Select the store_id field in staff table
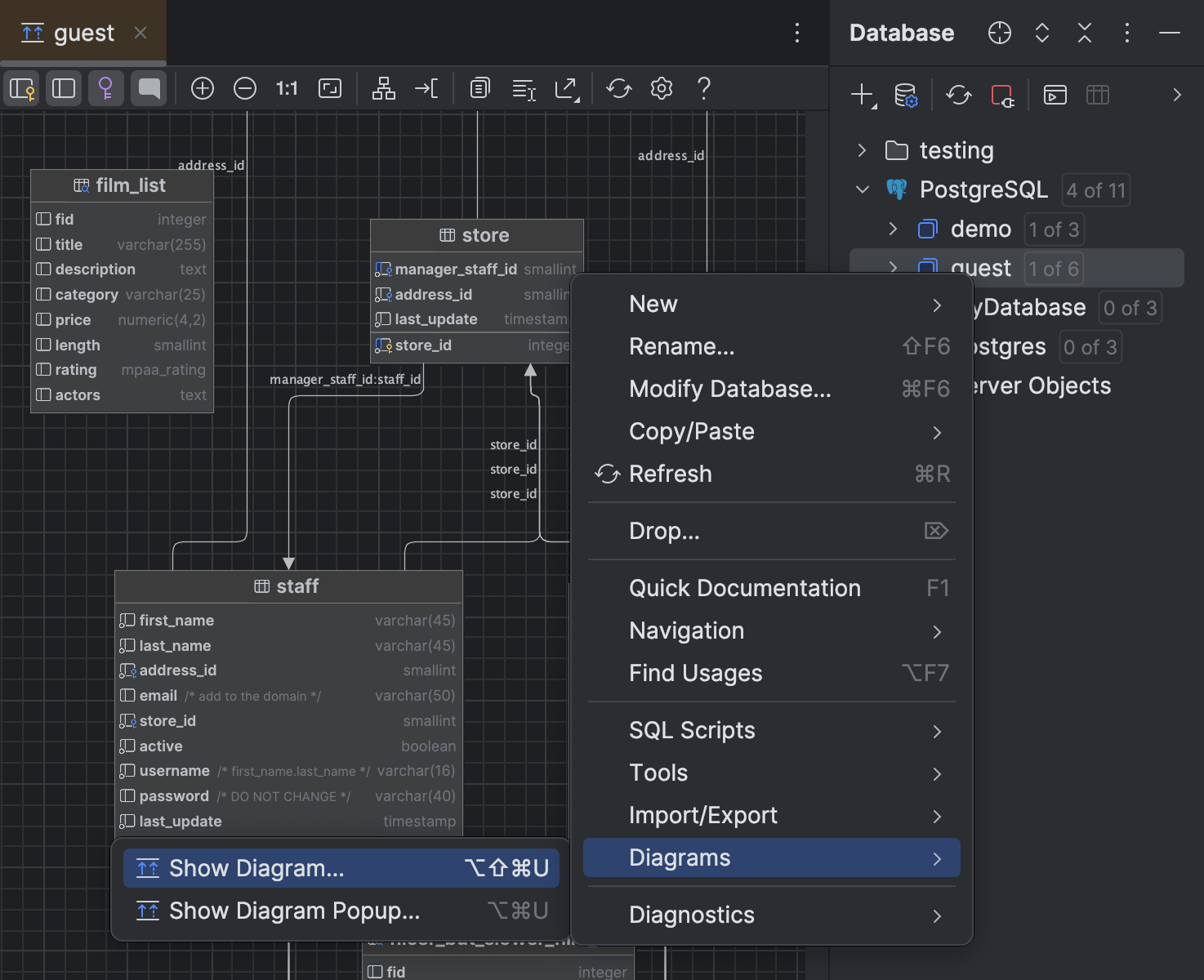Viewport: 1204px width, 980px height. [168, 720]
